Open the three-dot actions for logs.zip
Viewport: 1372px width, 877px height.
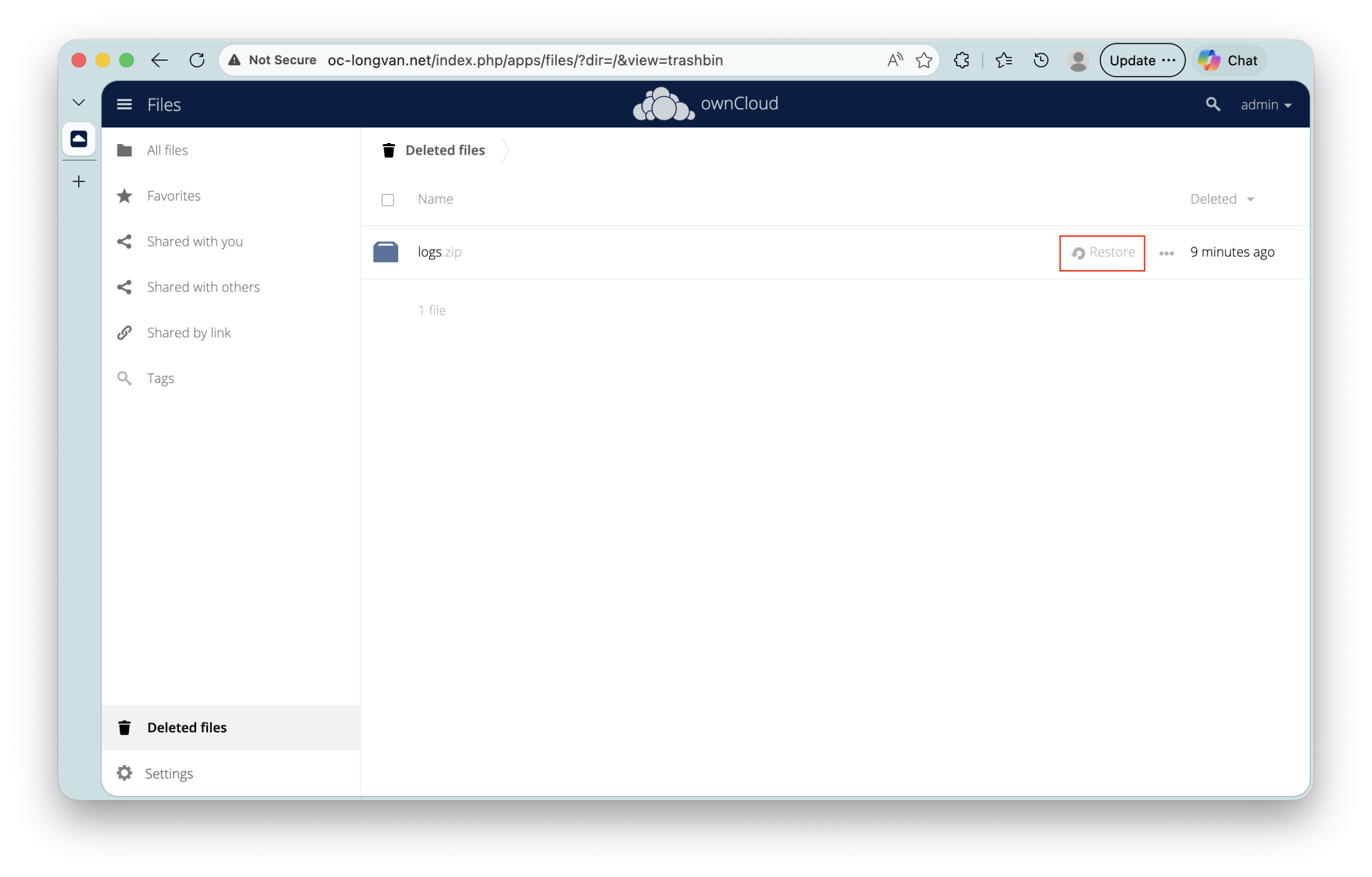[1166, 253]
